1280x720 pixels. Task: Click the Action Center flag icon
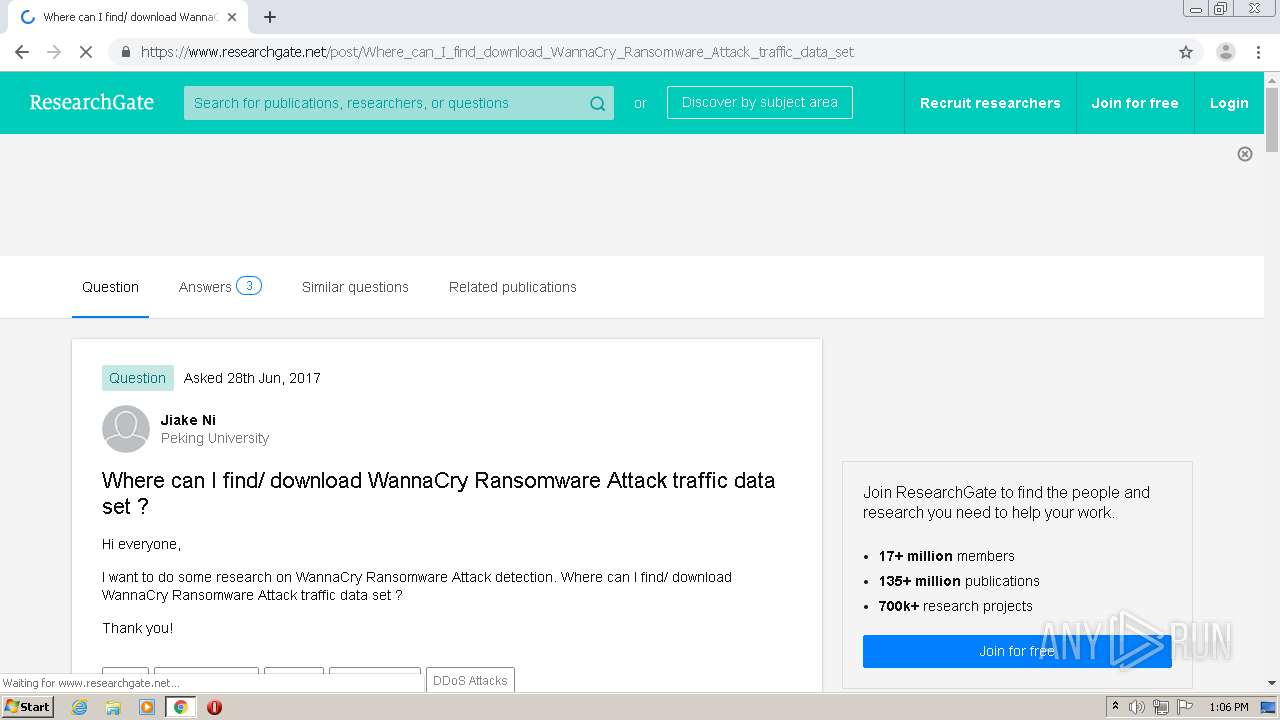pyautogui.click(x=1185, y=707)
